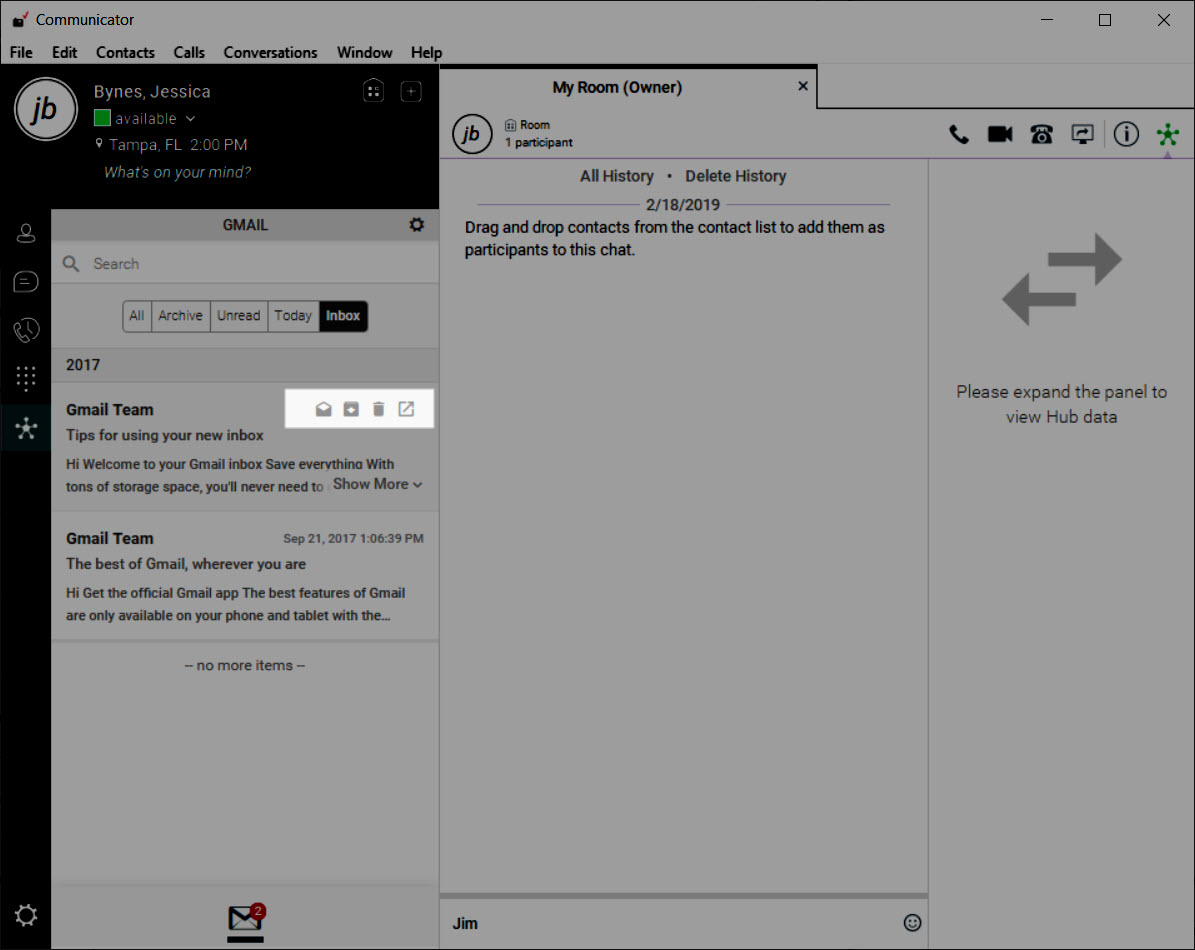Click the Tips for using your new inbox subject
The width and height of the screenshot is (1195, 950).
pyautogui.click(x=165, y=435)
